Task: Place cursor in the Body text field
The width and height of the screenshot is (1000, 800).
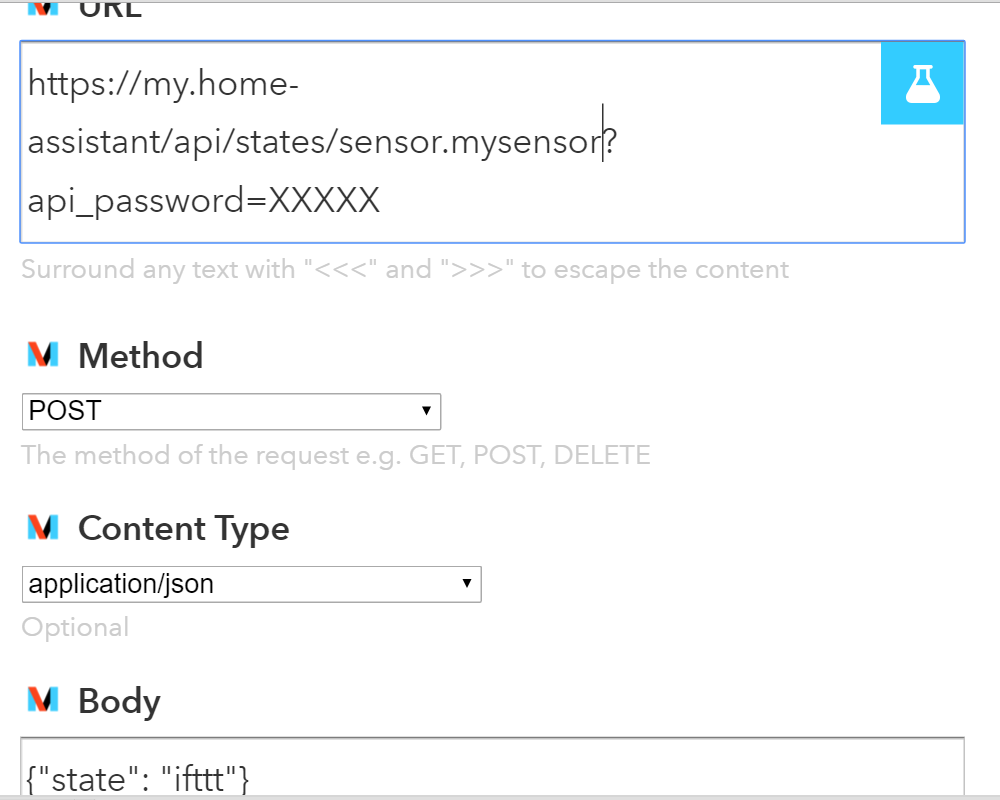Action: click(x=492, y=774)
